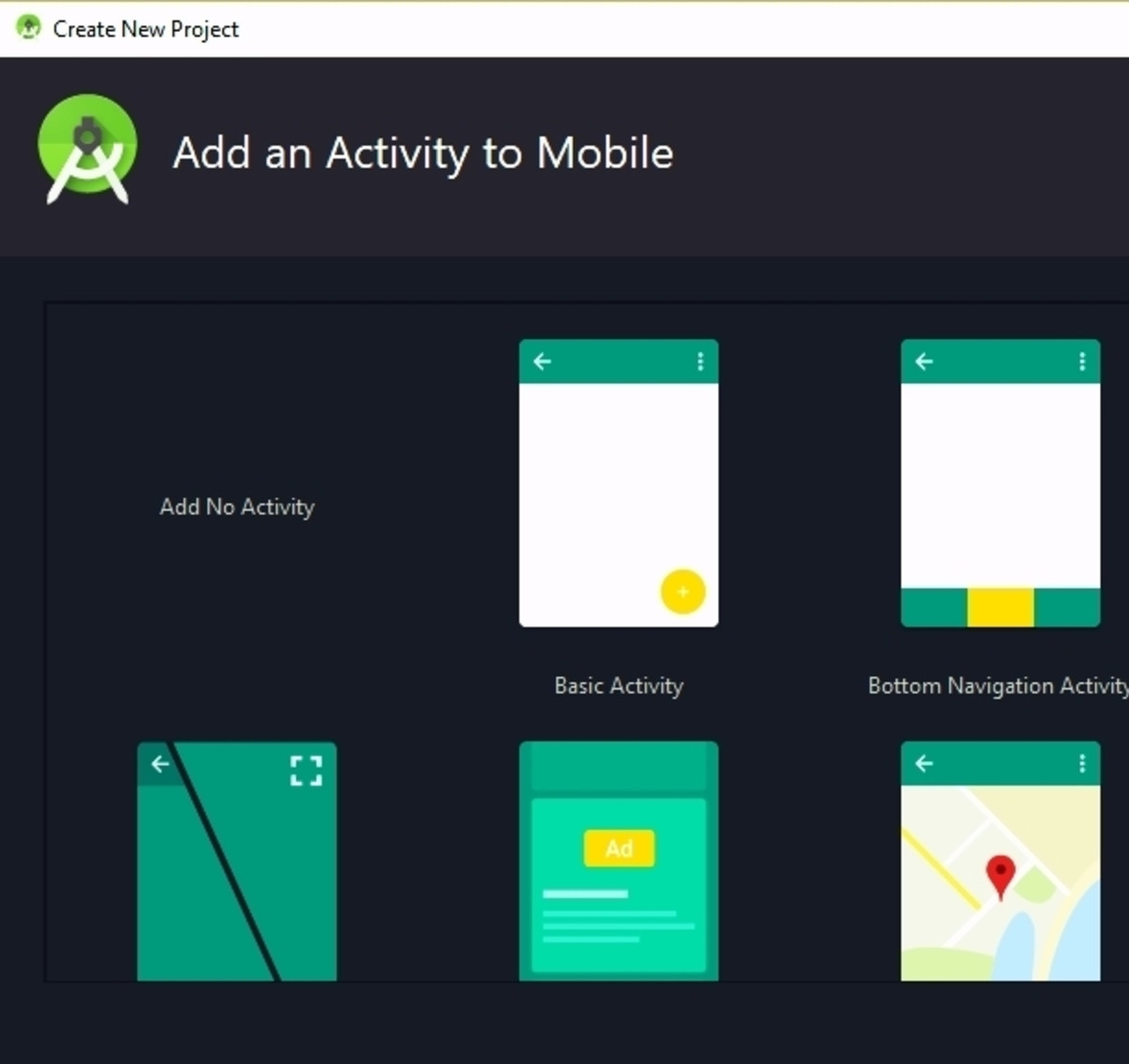This screenshot has width=1129, height=1064.
Task: Click overflow dots in Basic Activity preview
Action: tap(700, 361)
